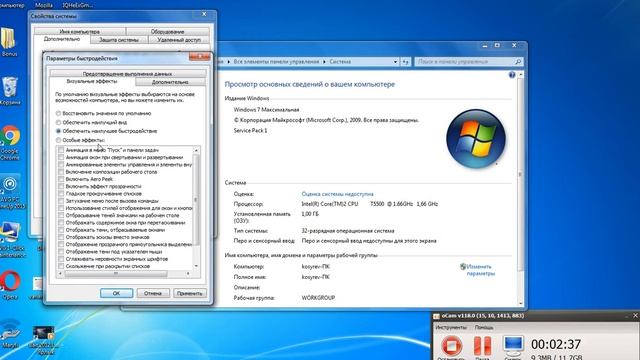Pause recording in oCam
This screenshot has width=640, height=360.
[x=482, y=346]
